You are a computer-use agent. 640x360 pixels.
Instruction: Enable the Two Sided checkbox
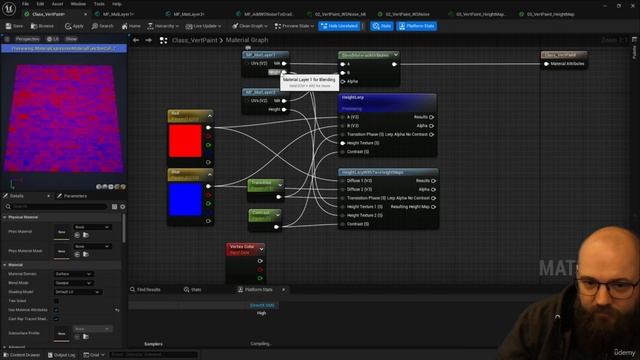click(x=56, y=301)
